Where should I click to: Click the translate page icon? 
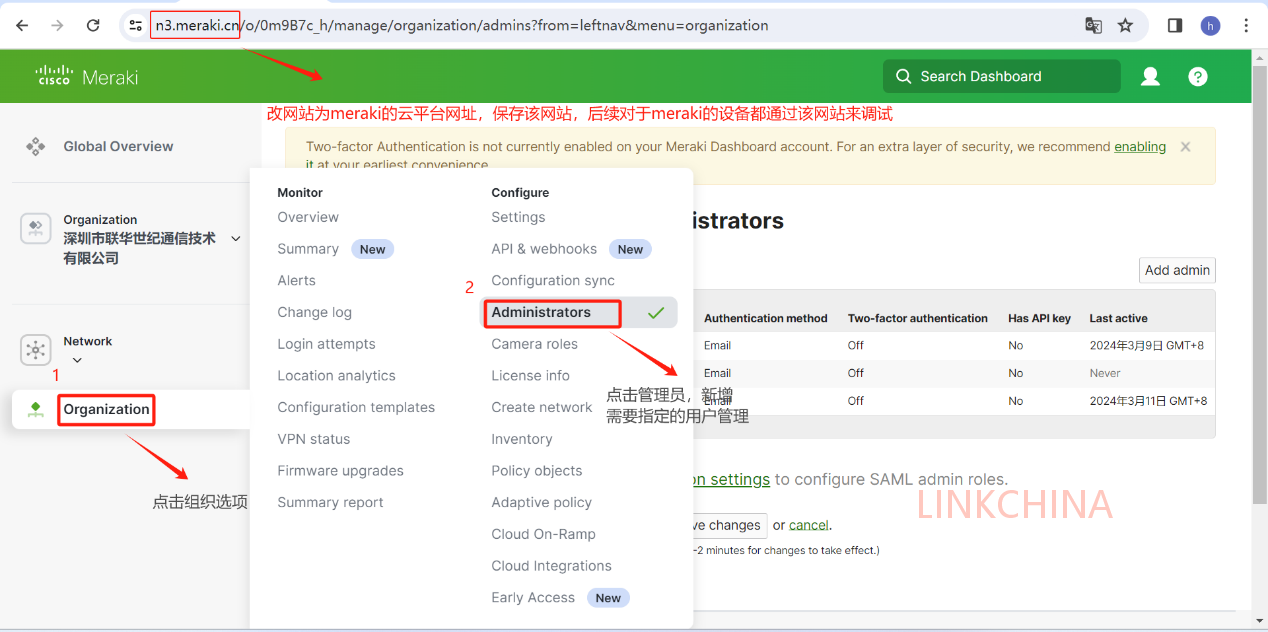pos(1094,25)
